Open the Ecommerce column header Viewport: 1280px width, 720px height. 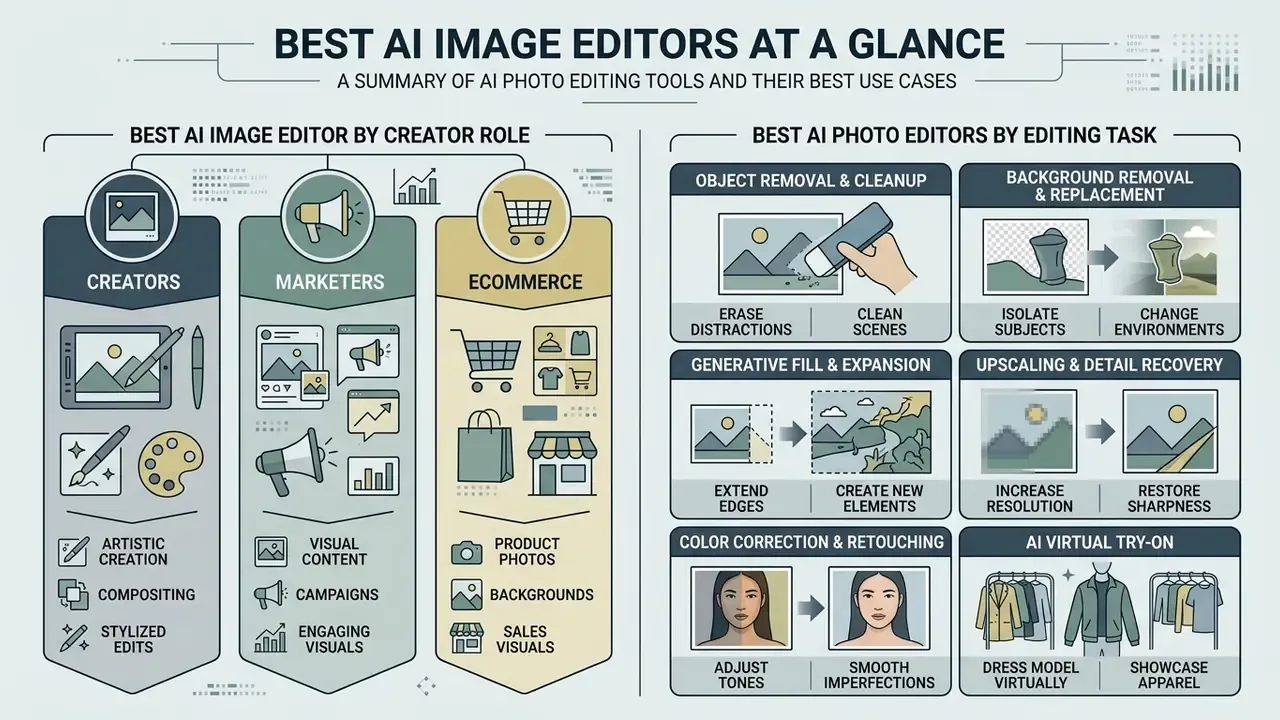(523, 283)
